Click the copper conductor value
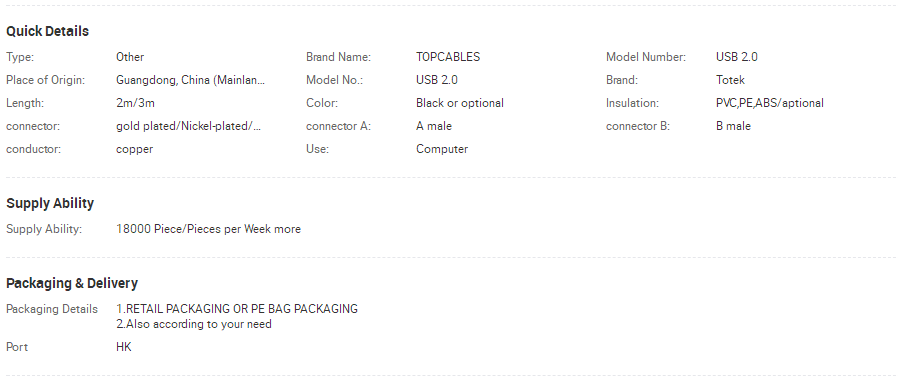Image resolution: width=898 pixels, height=382 pixels. 135,149
